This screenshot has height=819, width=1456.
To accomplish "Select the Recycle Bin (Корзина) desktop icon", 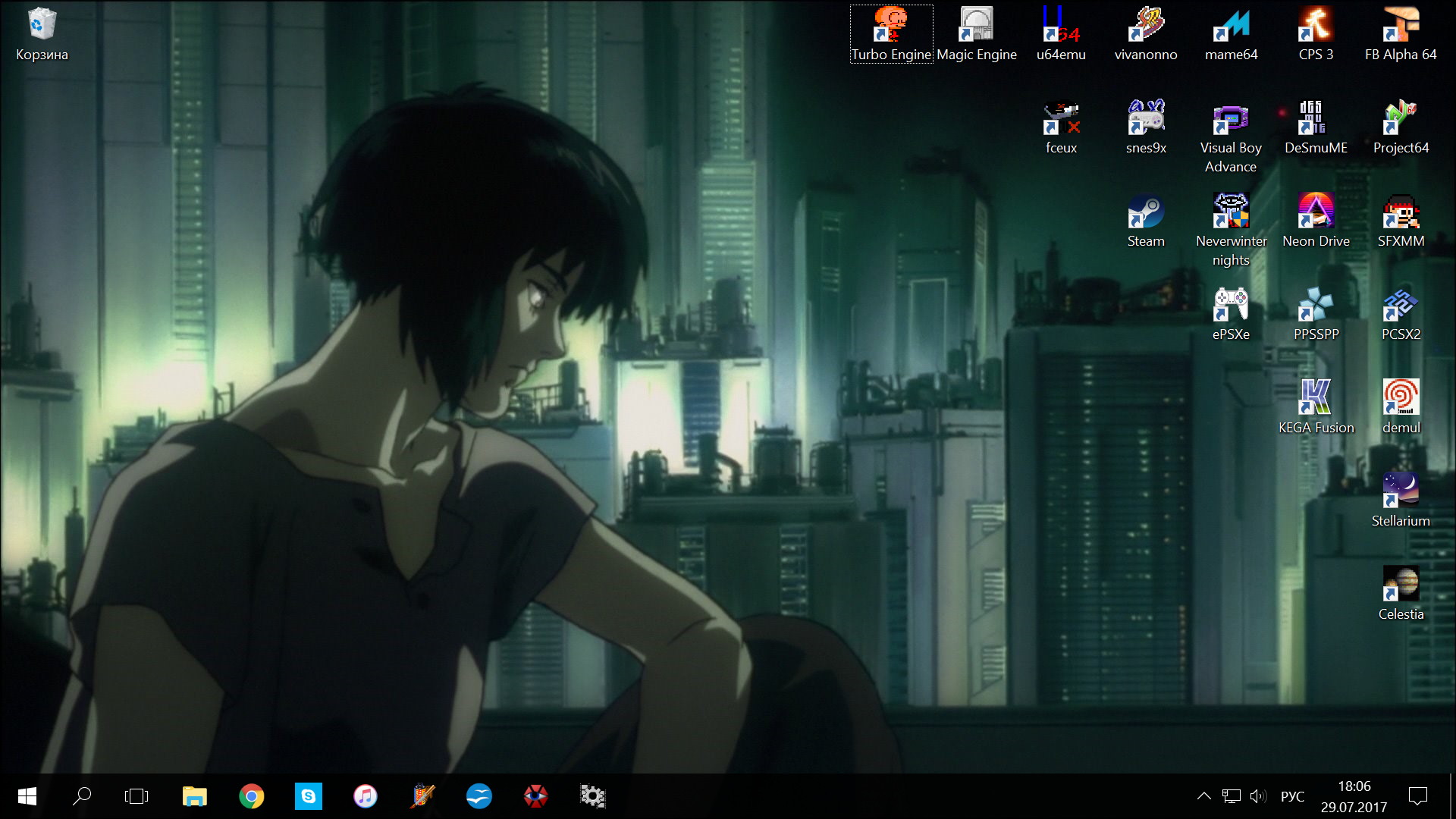I will [x=42, y=35].
